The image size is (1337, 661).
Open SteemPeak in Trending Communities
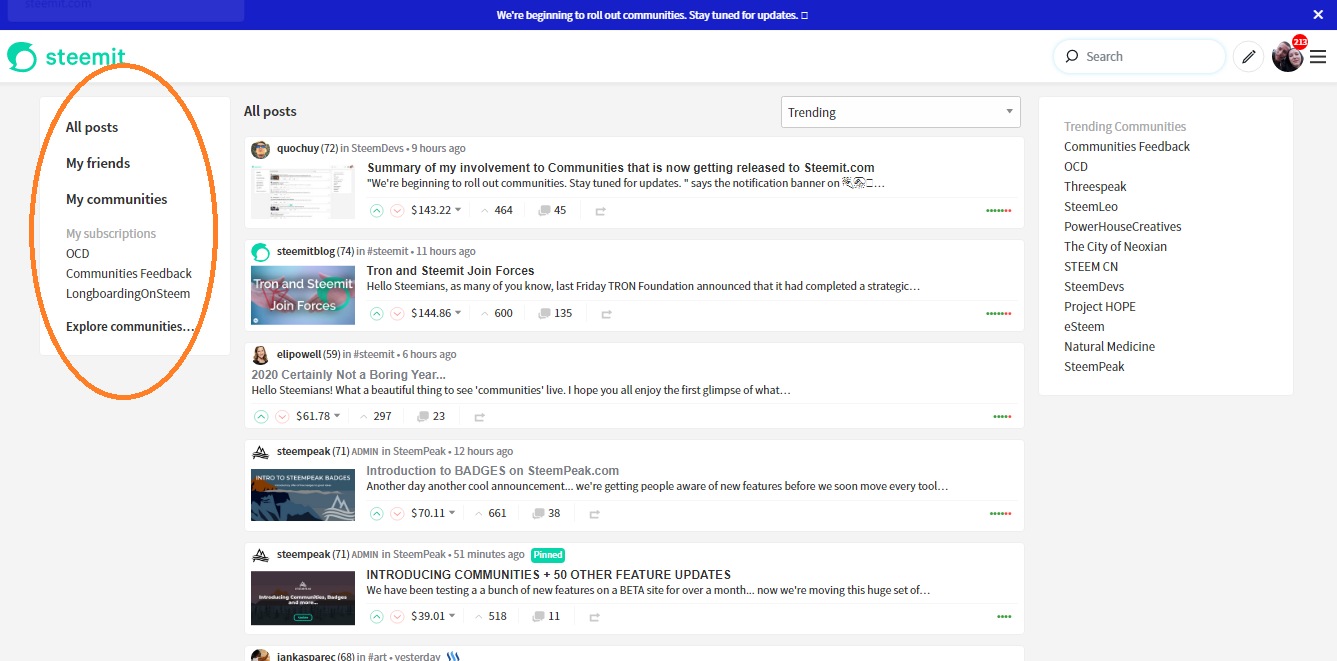click(x=1094, y=366)
